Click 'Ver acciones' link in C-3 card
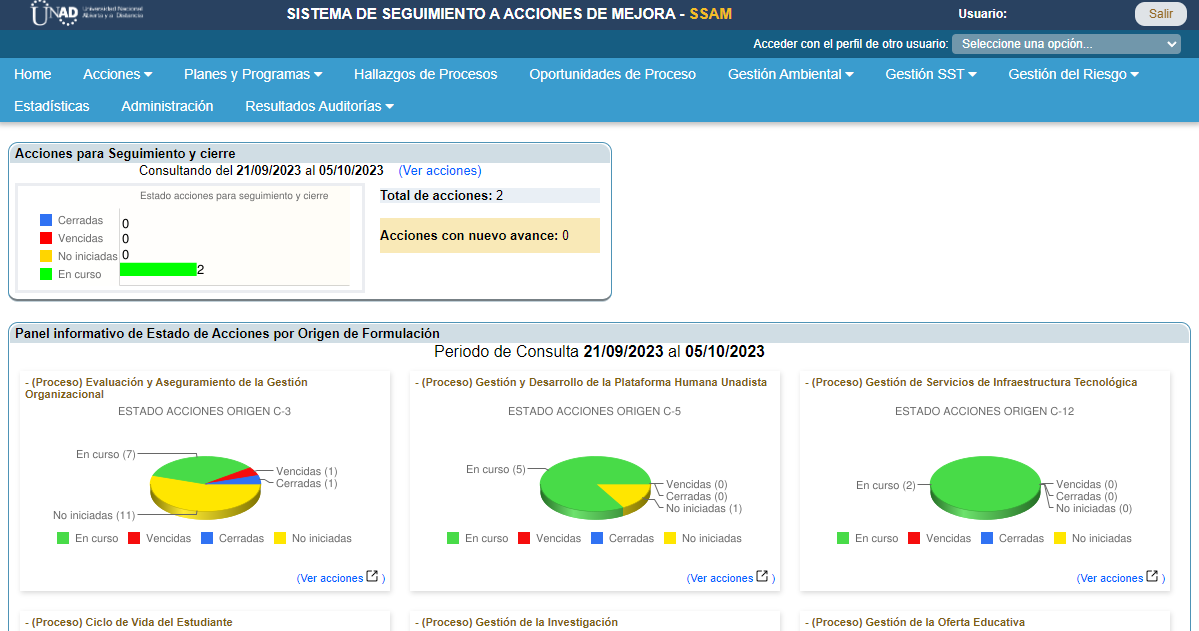The height and width of the screenshot is (631, 1199). (331, 578)
